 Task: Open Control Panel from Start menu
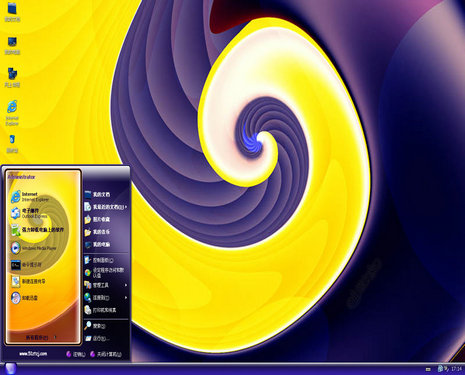[x=99, y=260]
